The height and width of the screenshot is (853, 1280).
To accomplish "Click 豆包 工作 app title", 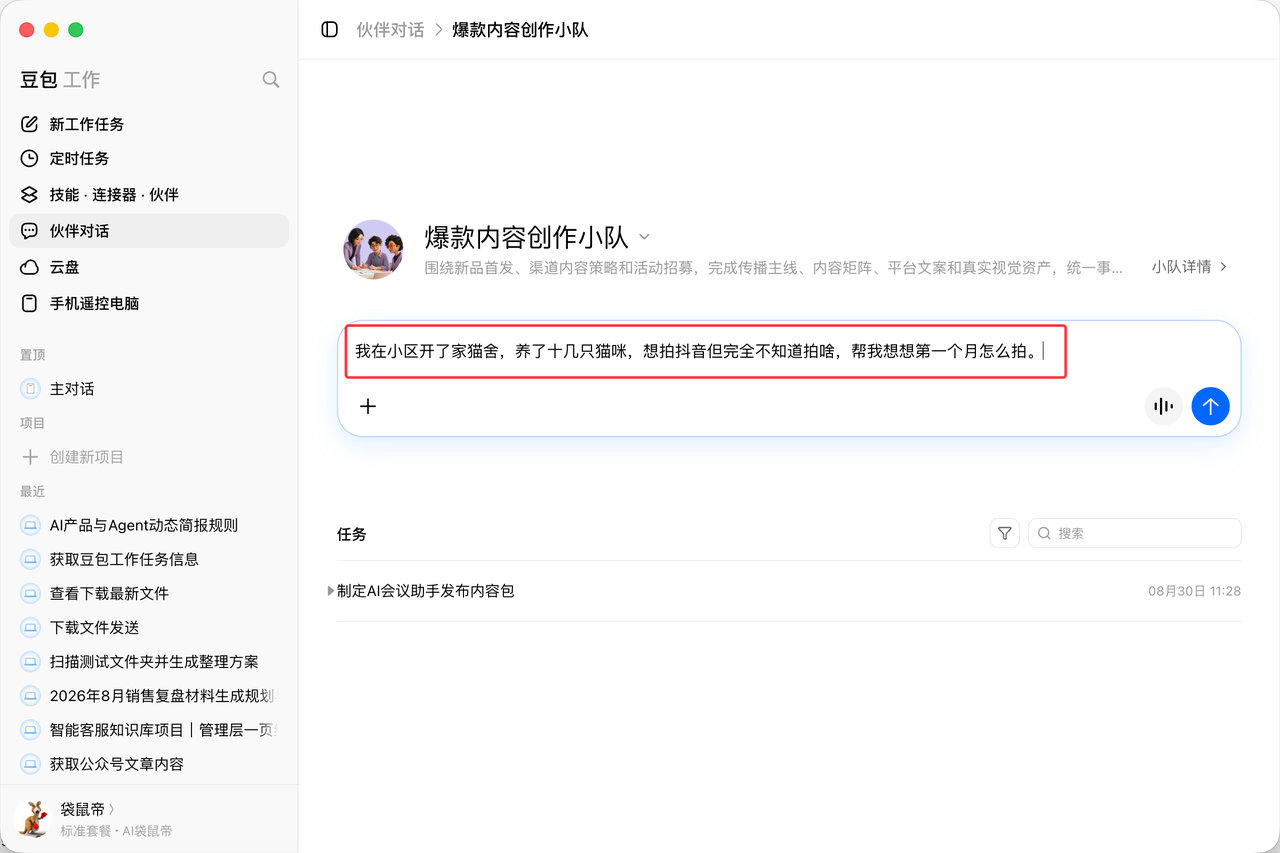I will [x=60, y=80].
